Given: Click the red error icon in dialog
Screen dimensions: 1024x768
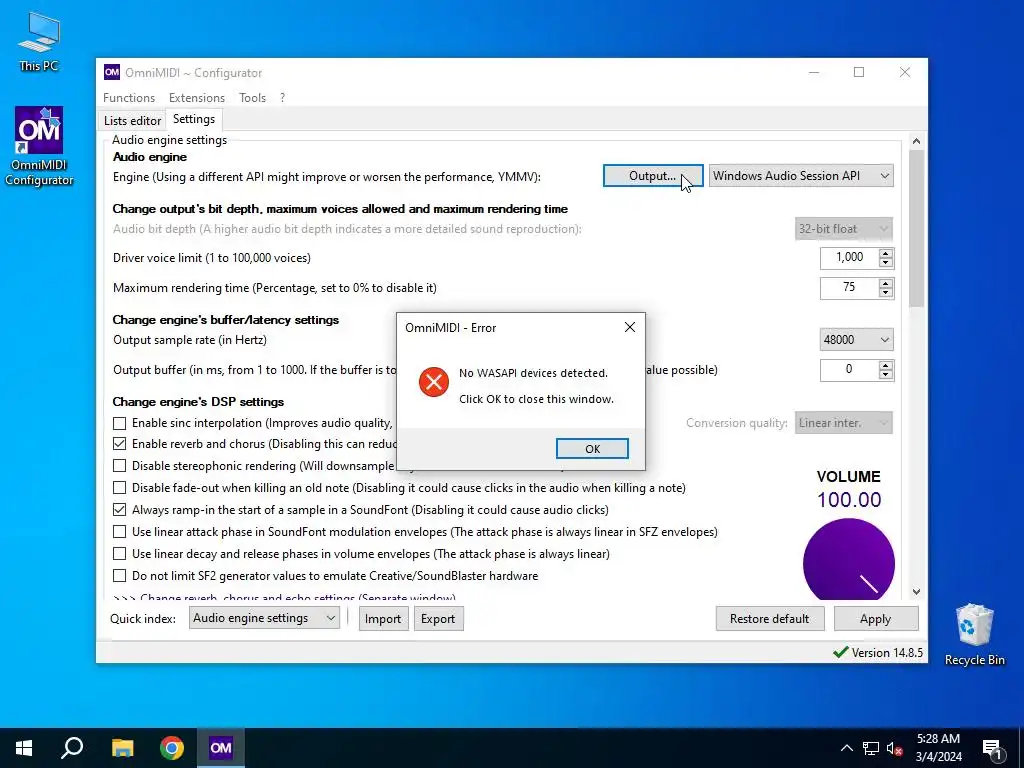Looking at the screenshot, I should tap(434, 382).
